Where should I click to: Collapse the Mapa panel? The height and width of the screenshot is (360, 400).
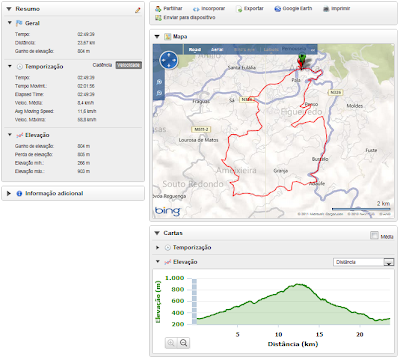tap(157, 36)
